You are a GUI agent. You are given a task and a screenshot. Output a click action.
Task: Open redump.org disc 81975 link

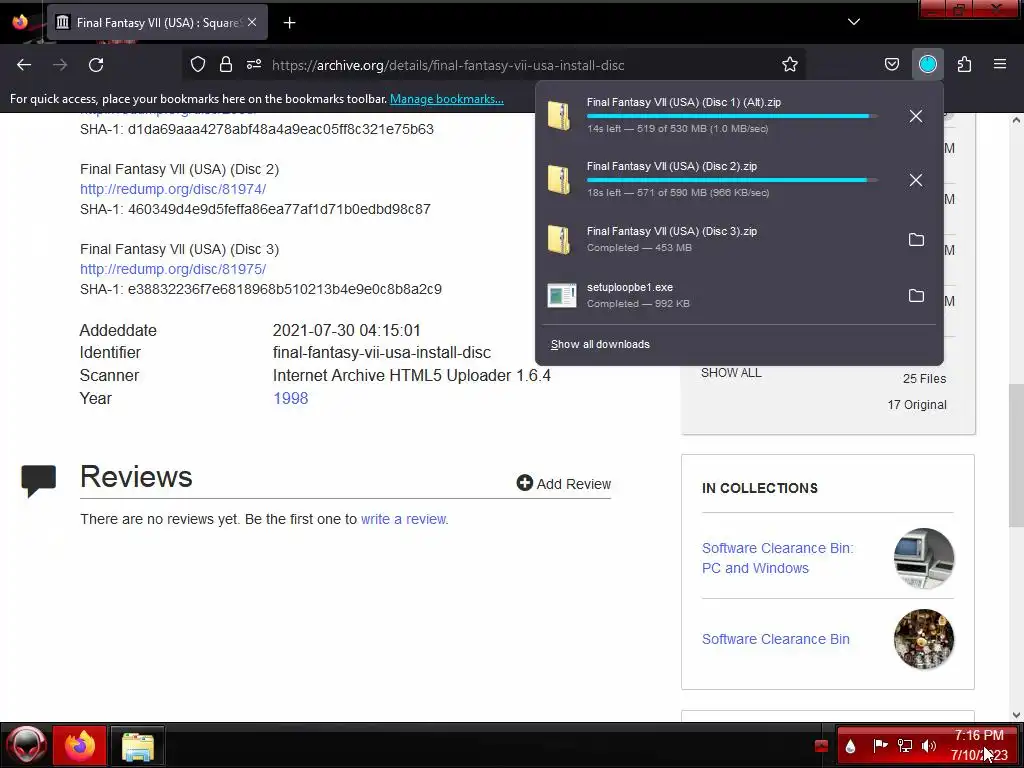[173, 269]
